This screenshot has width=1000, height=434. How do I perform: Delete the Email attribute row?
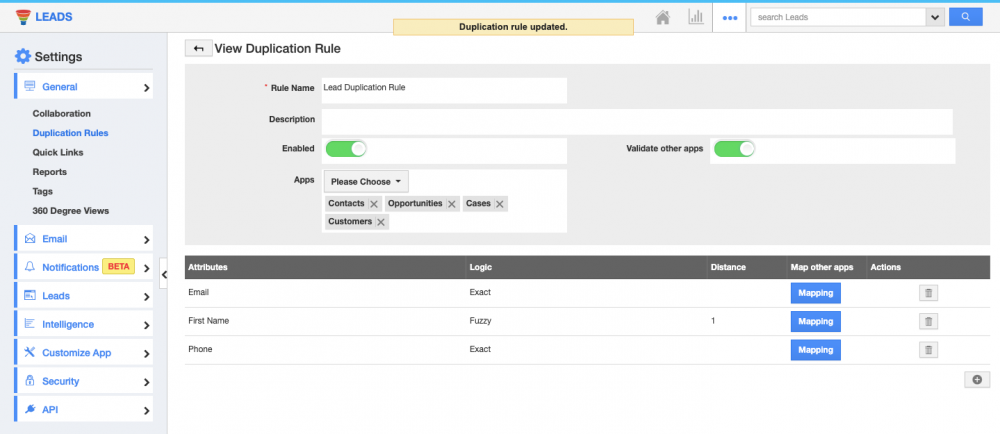pos(928,293)
